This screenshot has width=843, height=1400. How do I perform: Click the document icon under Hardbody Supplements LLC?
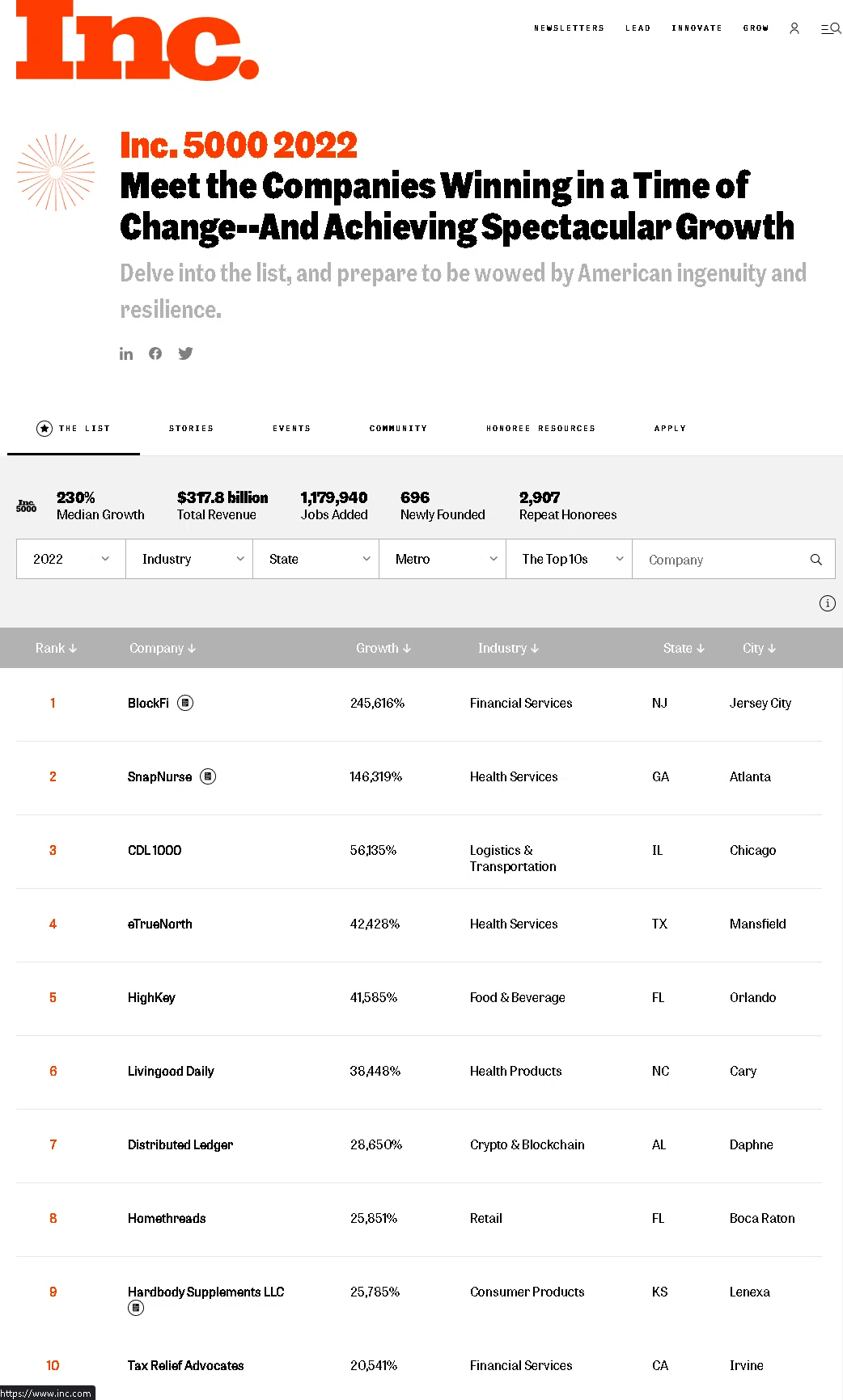136,1308
